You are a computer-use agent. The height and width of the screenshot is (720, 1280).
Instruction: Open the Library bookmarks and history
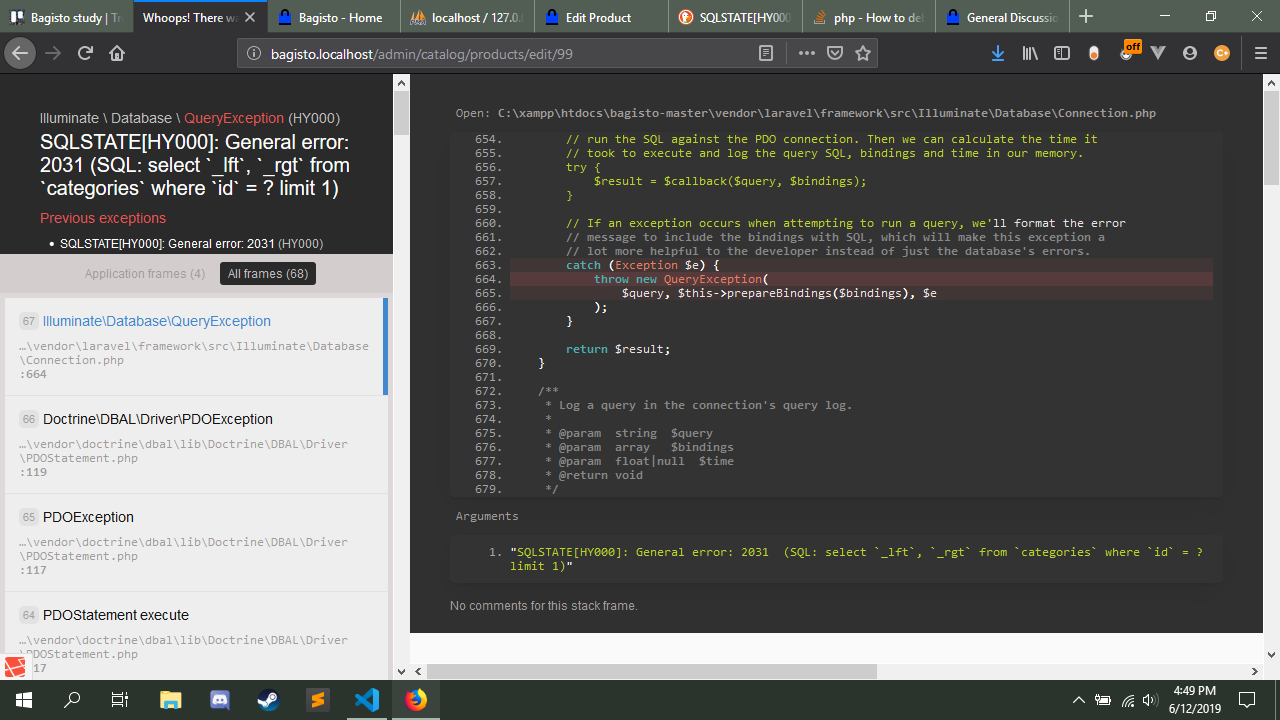1030,53
